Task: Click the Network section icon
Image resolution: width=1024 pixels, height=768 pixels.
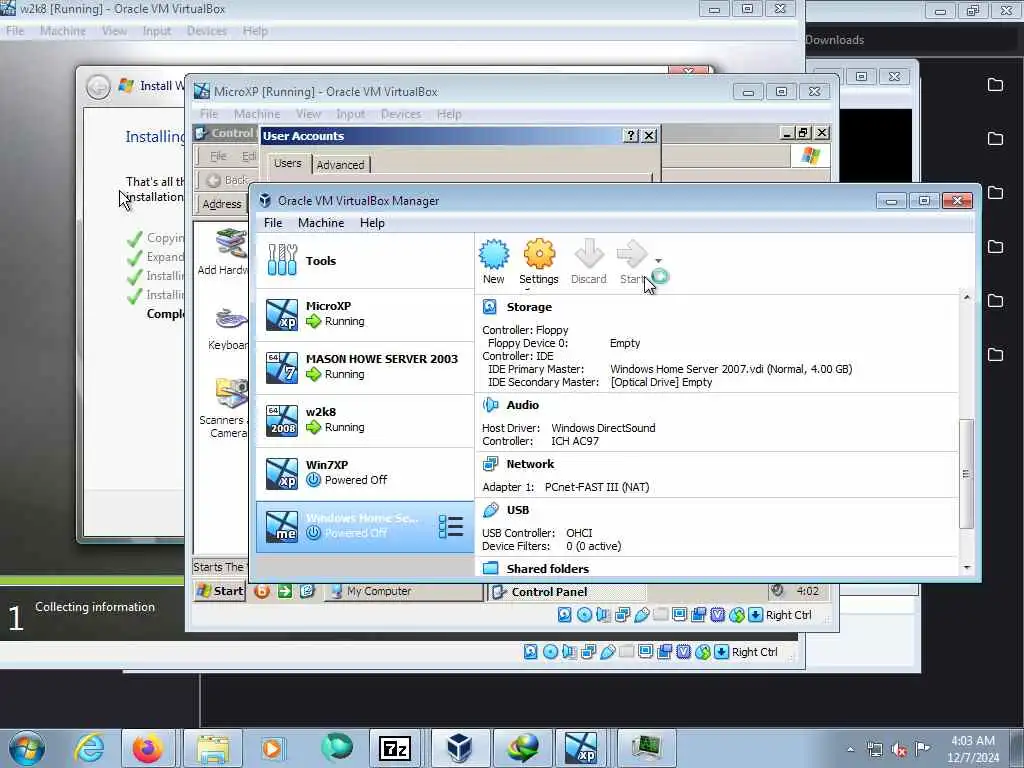Action: coord(490,464)
